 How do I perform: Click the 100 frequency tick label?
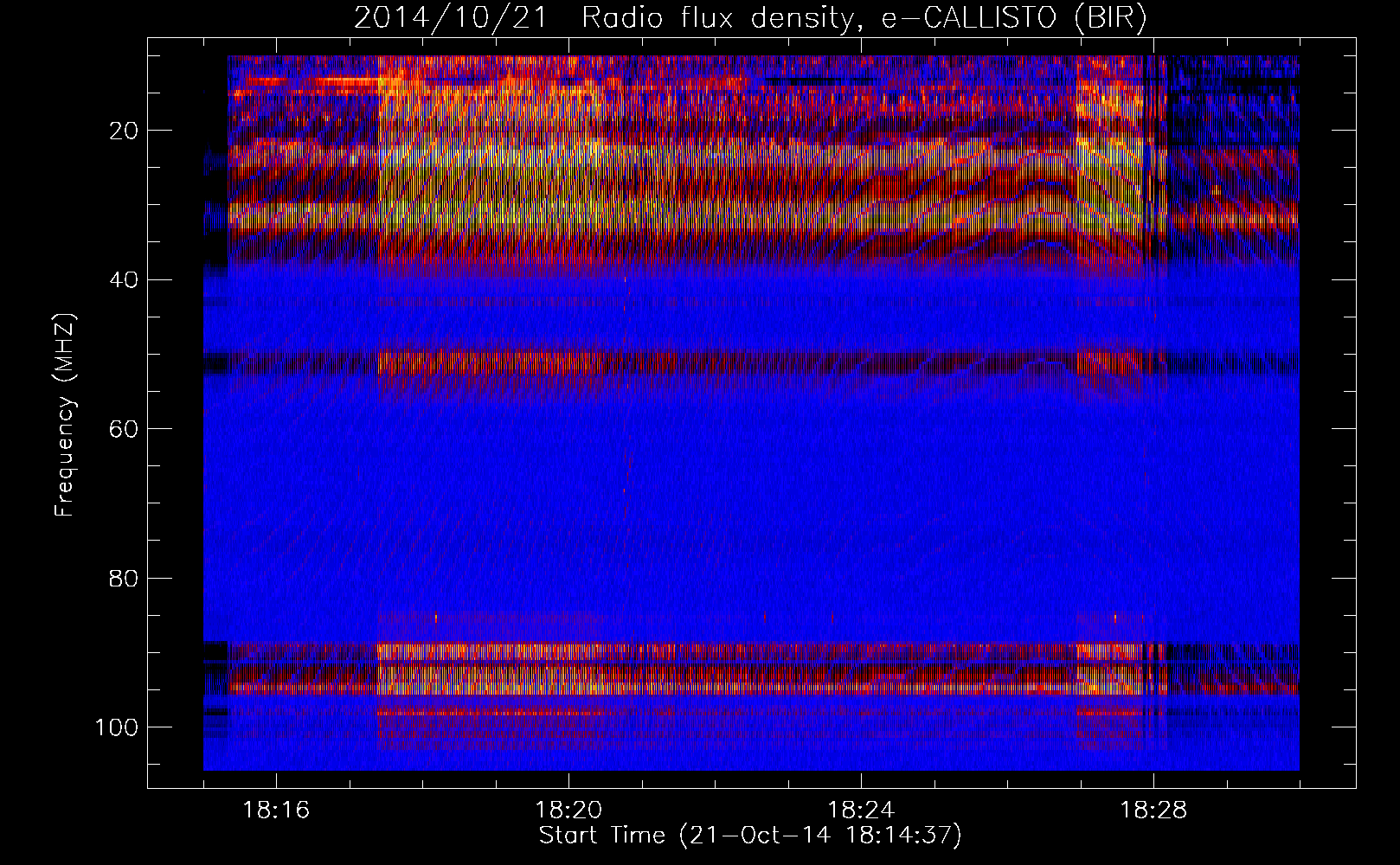coord(116,727)
